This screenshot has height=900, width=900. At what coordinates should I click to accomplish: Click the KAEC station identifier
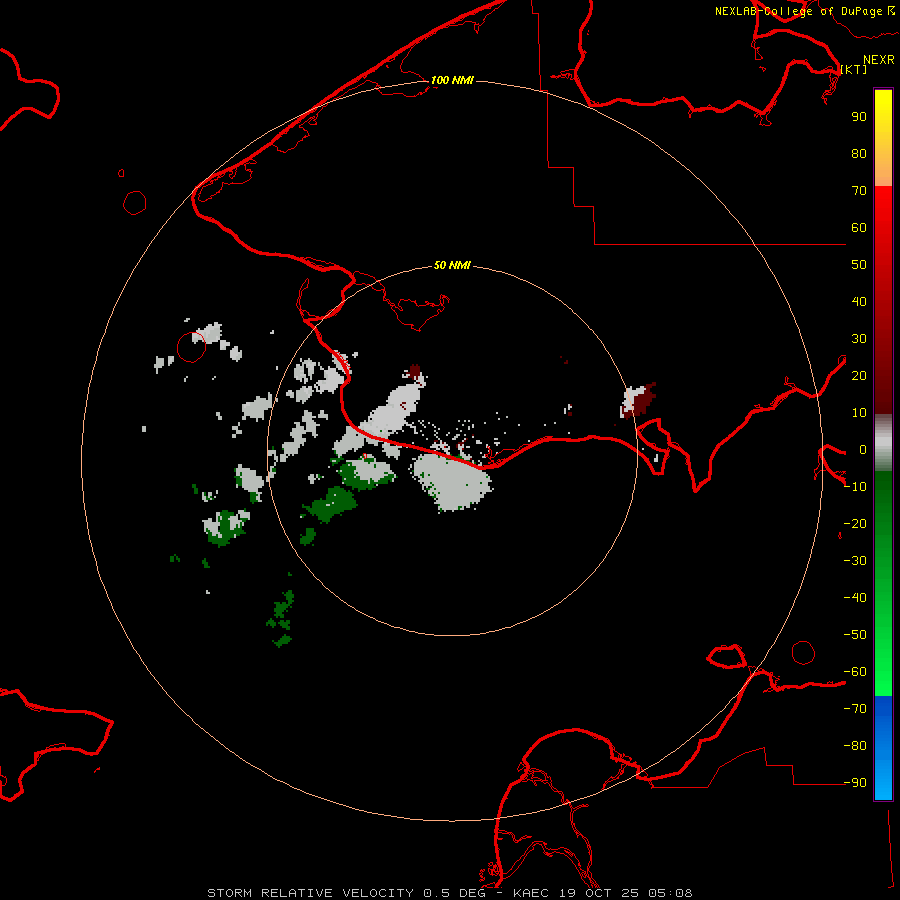click(534, 893)
